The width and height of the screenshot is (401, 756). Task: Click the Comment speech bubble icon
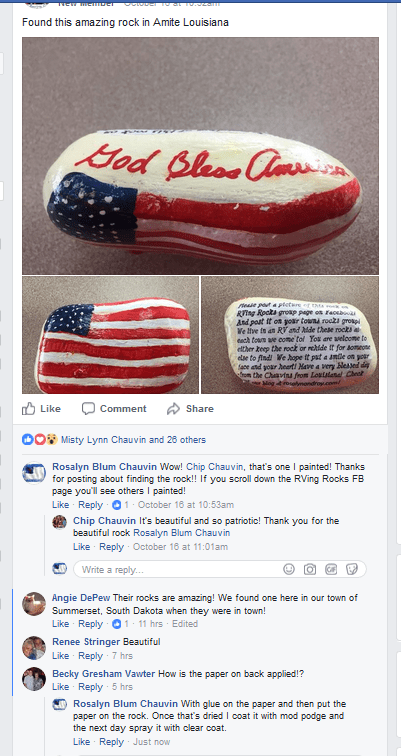(x=88, y=408)
